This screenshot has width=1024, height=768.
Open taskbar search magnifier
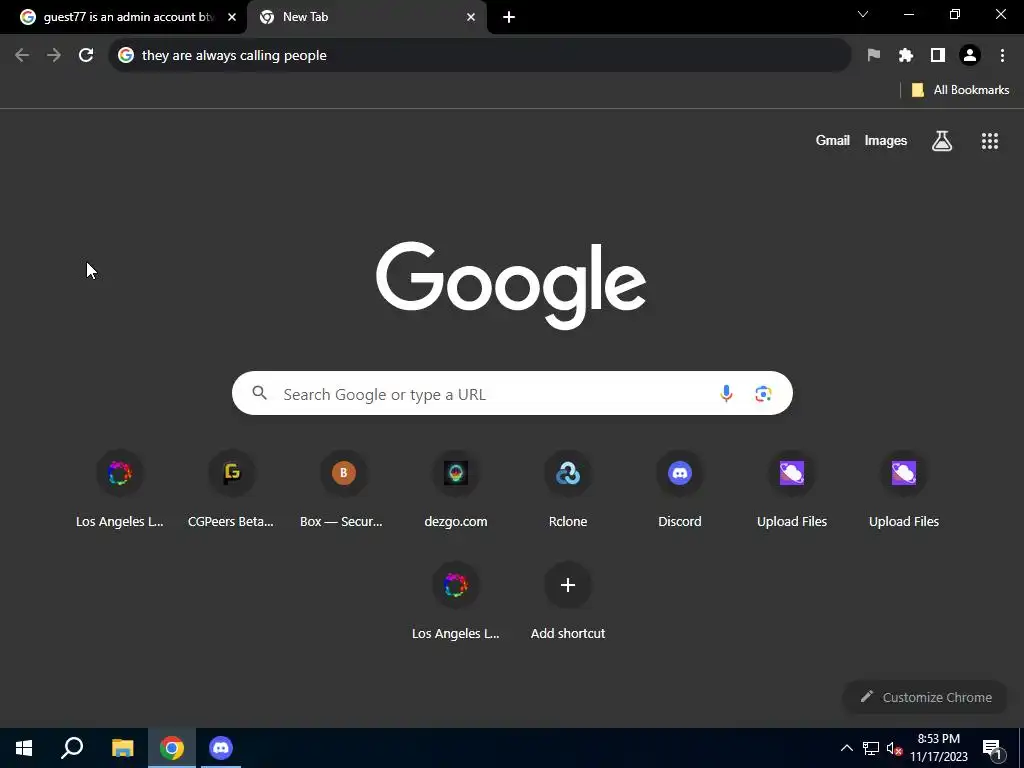coord(72,748)
